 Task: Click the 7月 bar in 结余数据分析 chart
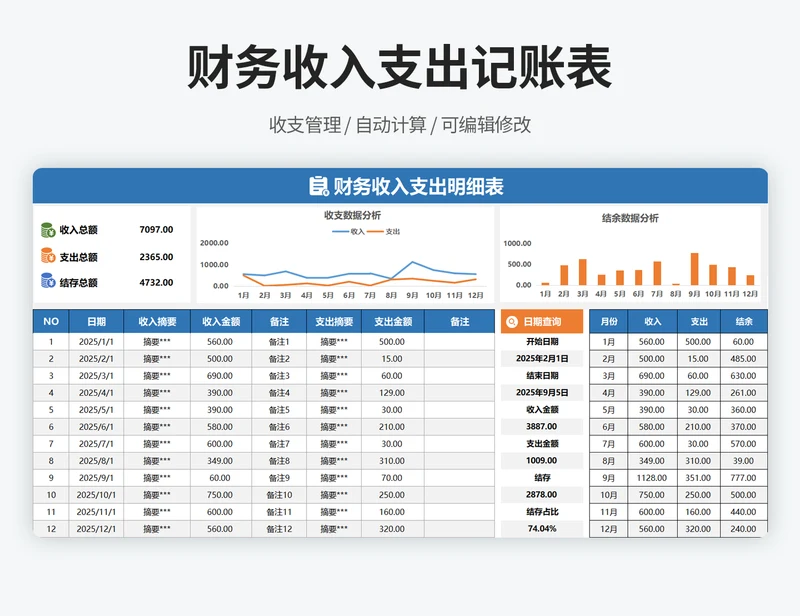(657, 273)
